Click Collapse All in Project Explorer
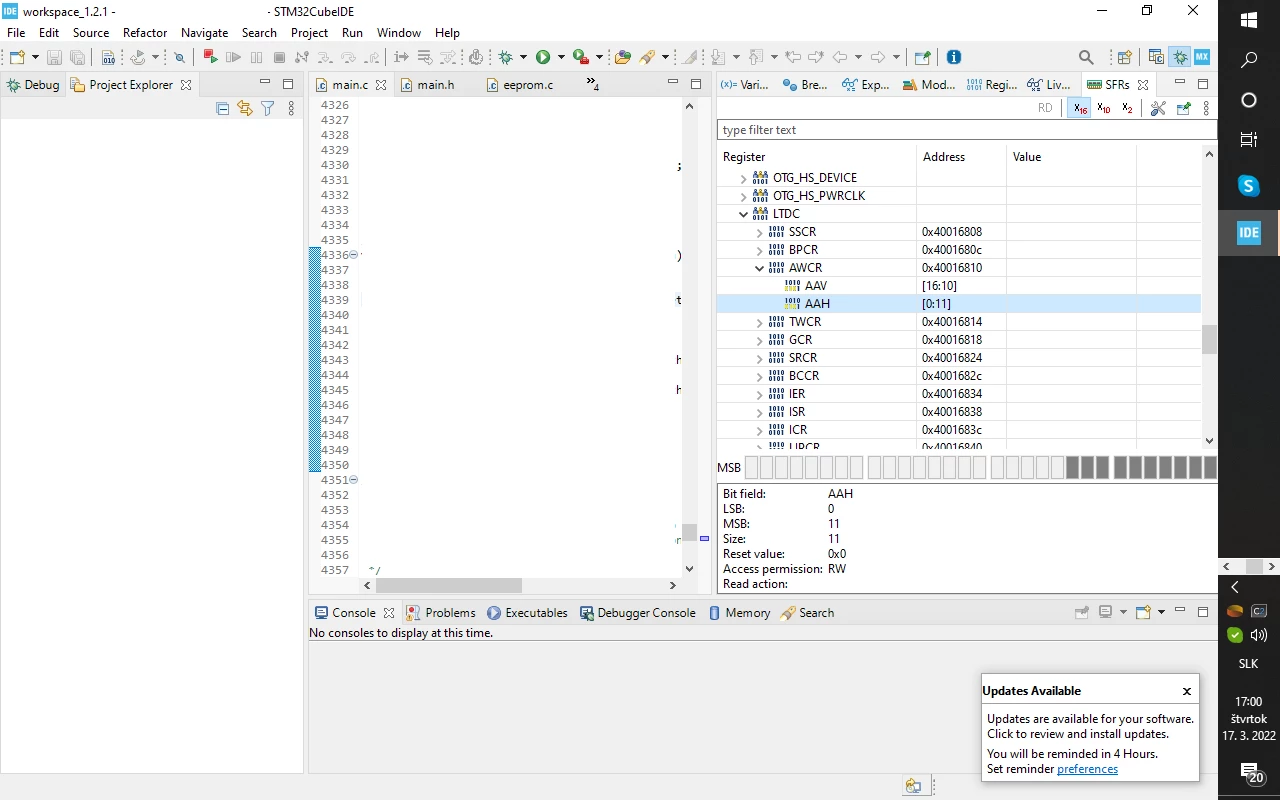This screenshot has width=1280, height=800. pyautogui.click(x=222, y=108)
